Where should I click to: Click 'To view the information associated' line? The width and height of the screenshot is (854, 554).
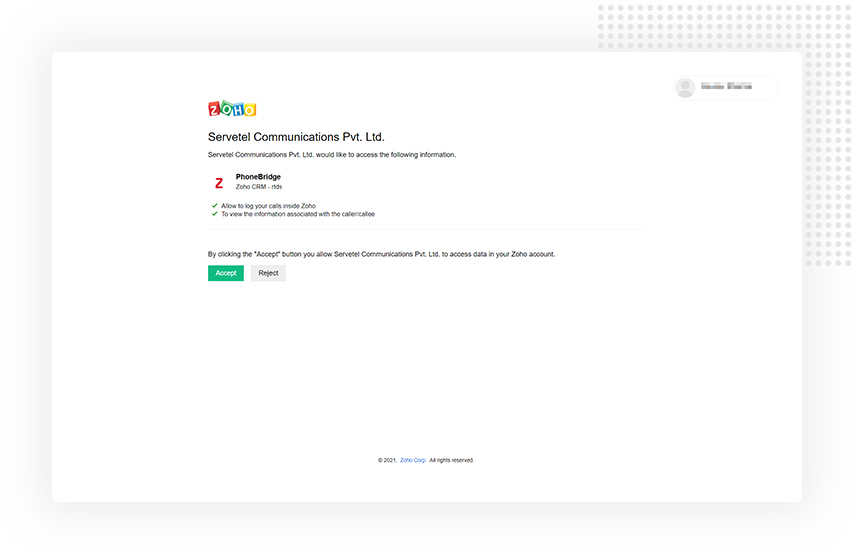(x=298, y=214)
